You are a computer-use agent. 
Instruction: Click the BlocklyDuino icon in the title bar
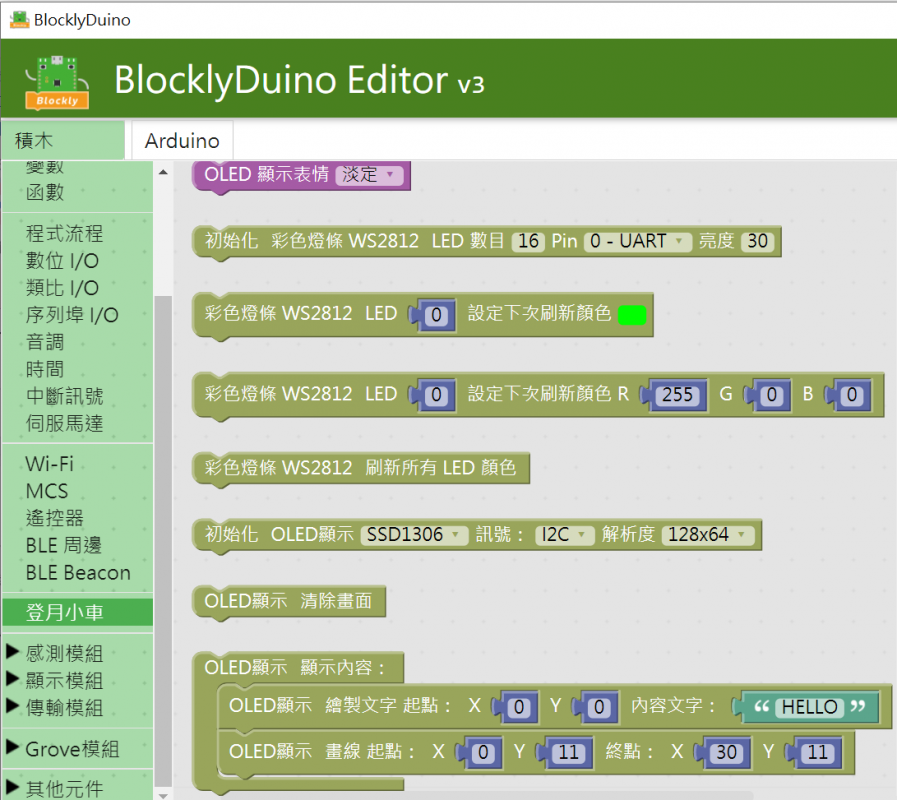click(18, 19)
